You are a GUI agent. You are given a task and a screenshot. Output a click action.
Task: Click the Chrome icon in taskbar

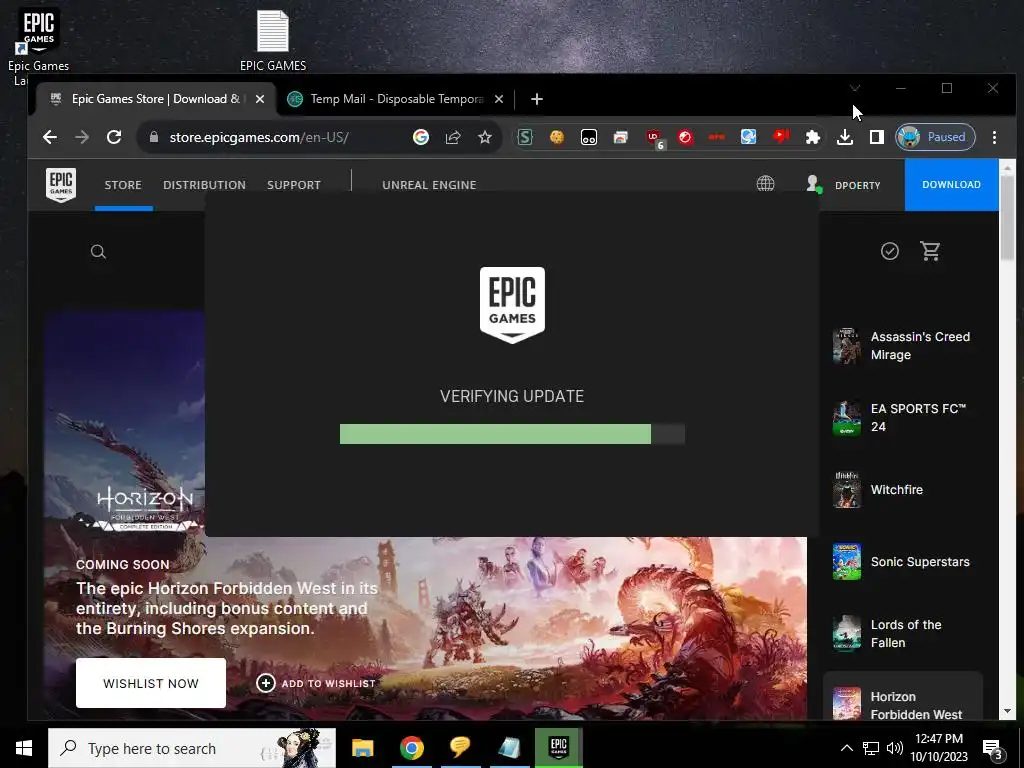[x=411, y=748]
